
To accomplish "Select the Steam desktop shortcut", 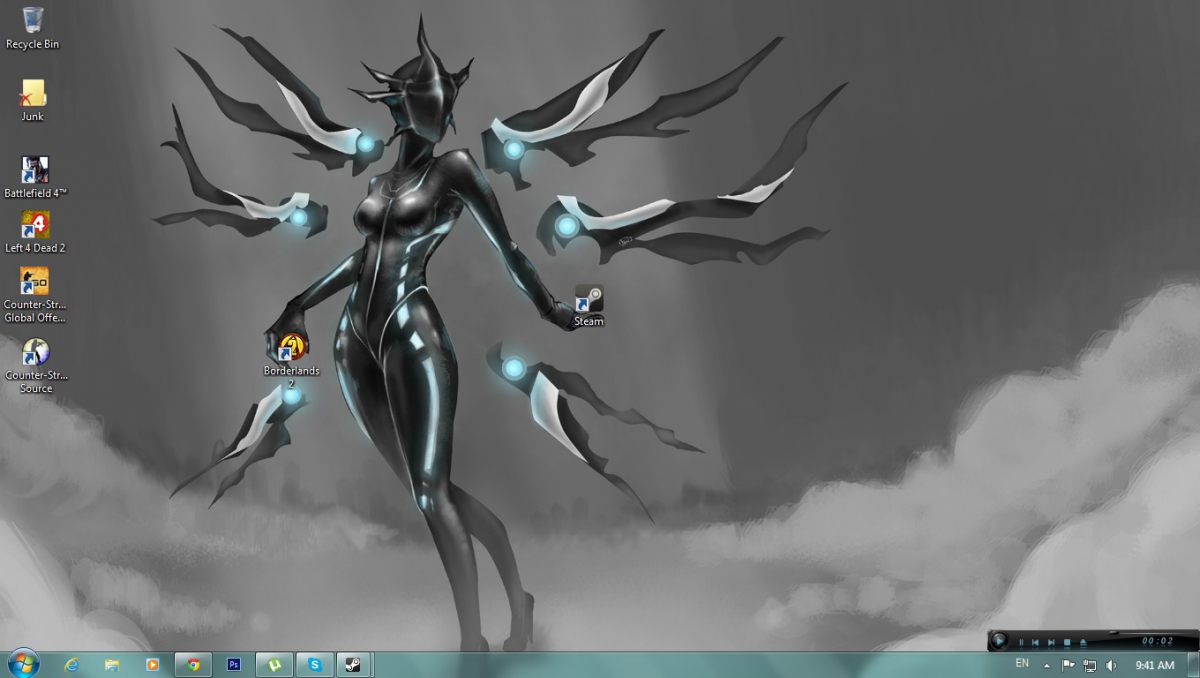I will [x=589, y=306].
